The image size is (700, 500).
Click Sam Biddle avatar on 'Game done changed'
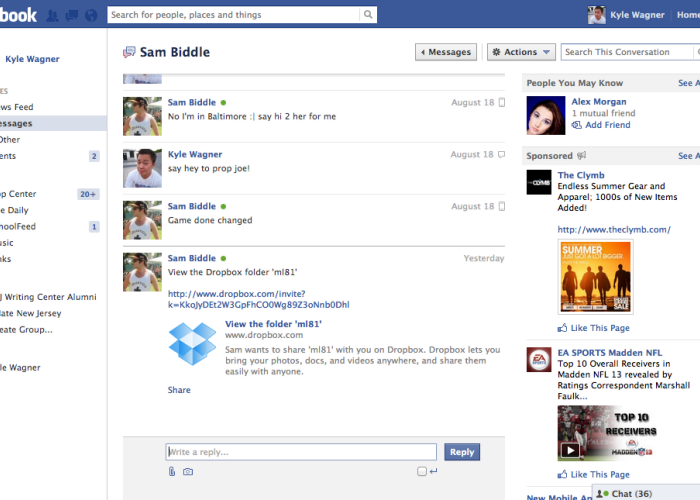(142, 220)
